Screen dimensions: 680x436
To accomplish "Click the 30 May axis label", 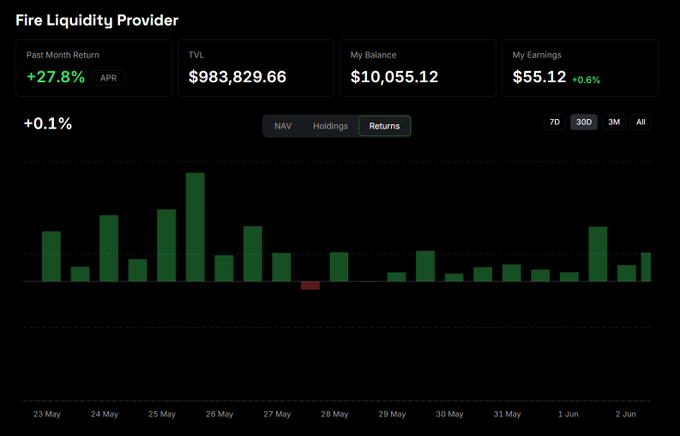I will [449, 414].
